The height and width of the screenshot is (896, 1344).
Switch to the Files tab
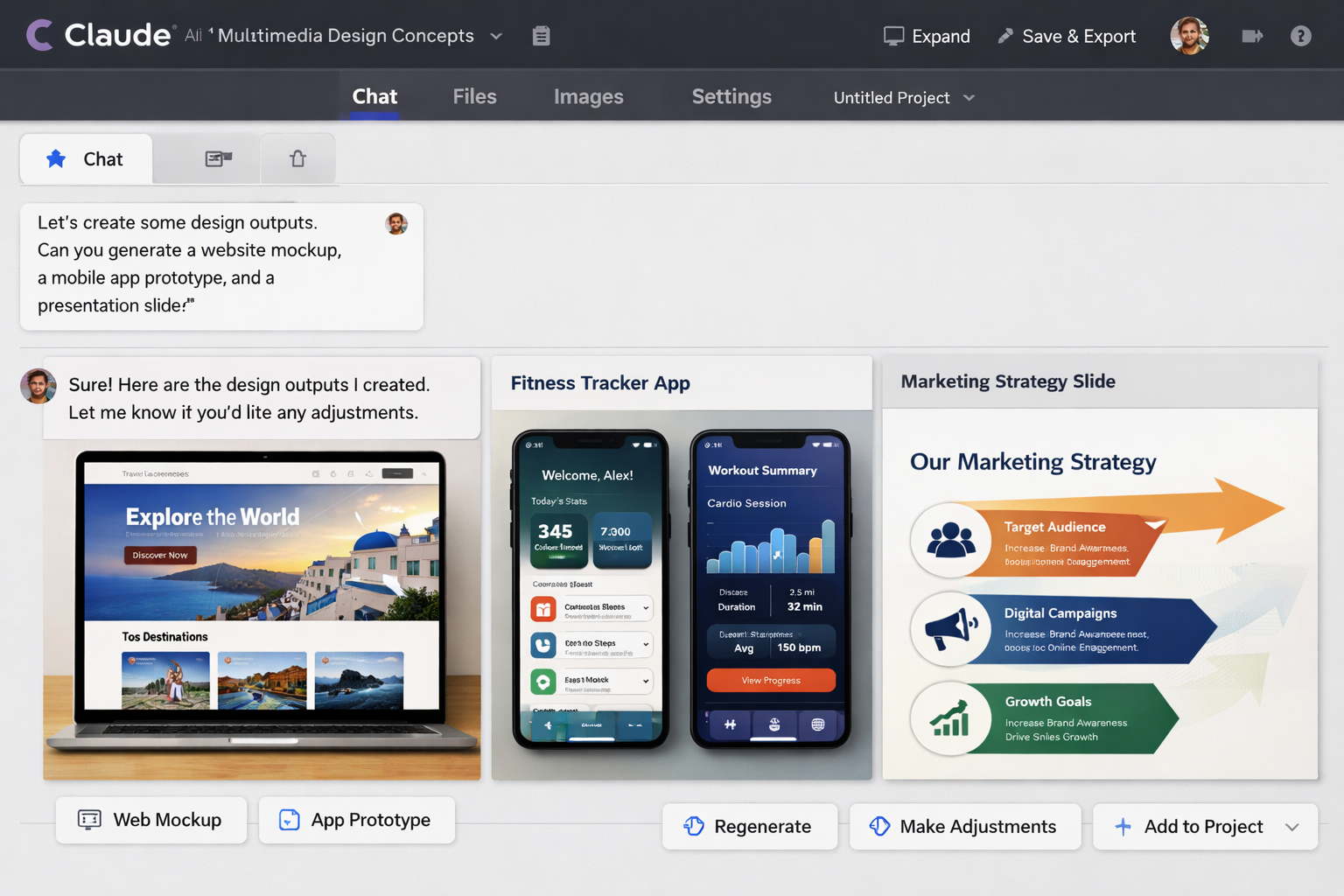(x=474, y=96)
